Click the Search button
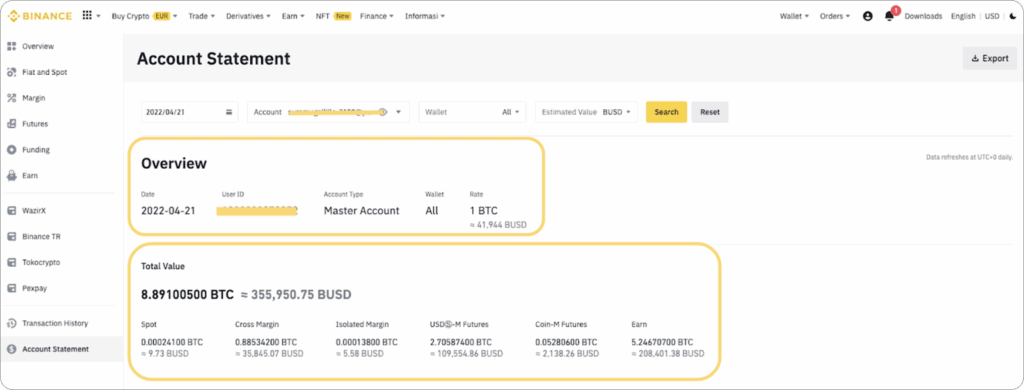The width and height of the screenshot is (1024, 390). click(x=666, y=112)
